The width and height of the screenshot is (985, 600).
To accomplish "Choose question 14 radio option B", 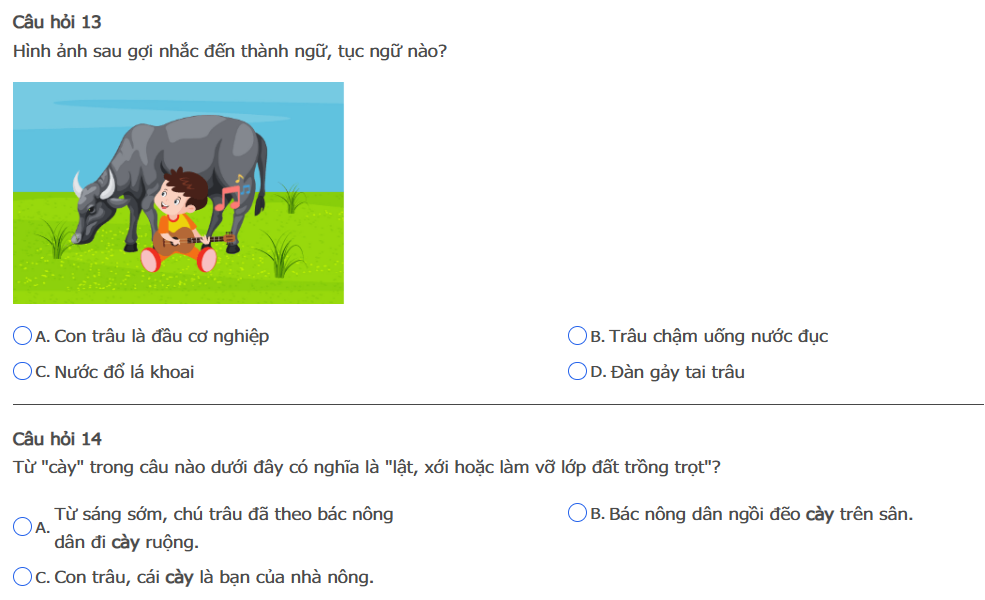I will (577, 514).
